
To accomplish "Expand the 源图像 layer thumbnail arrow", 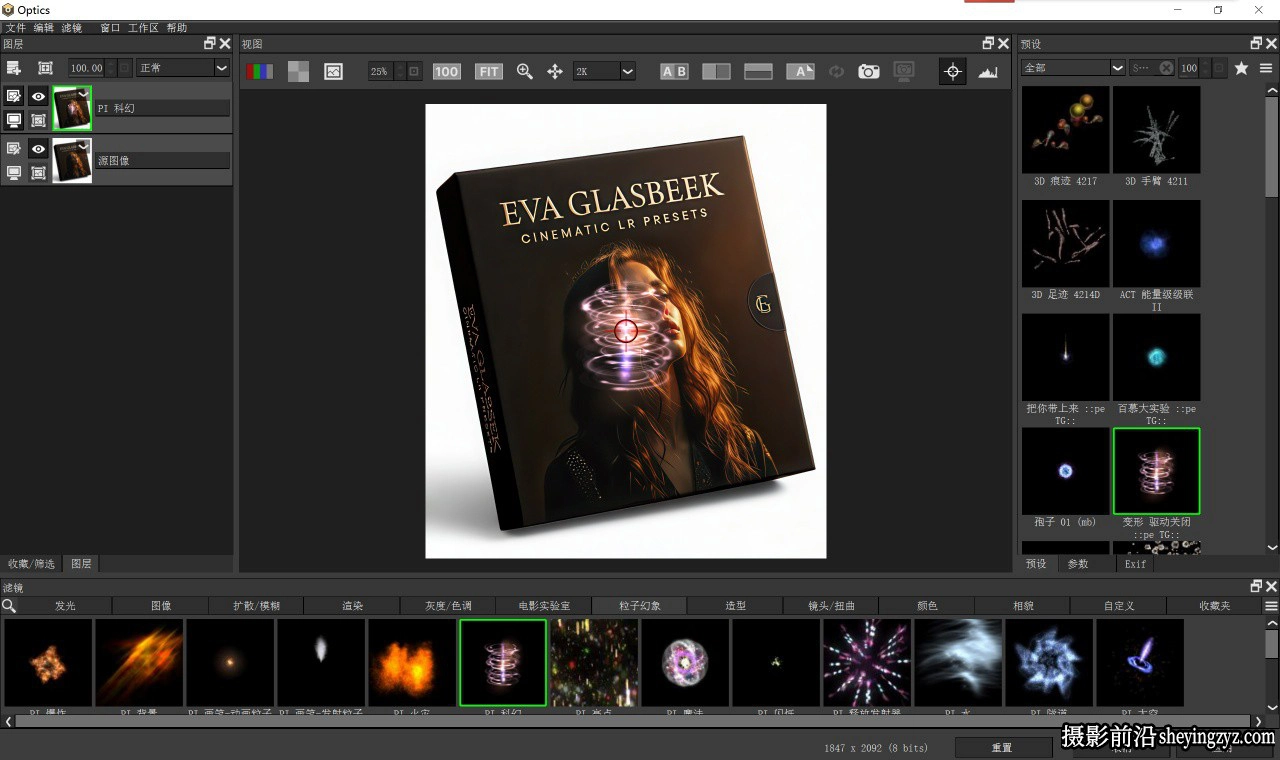I will coord(83,145).
